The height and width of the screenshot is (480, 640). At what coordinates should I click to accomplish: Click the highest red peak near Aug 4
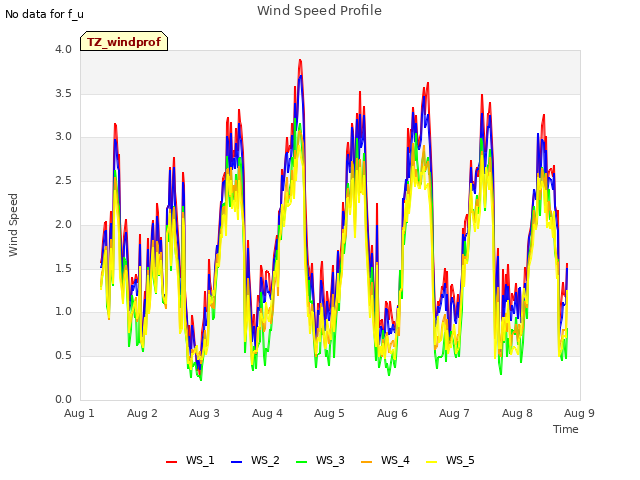coord(300,60)
